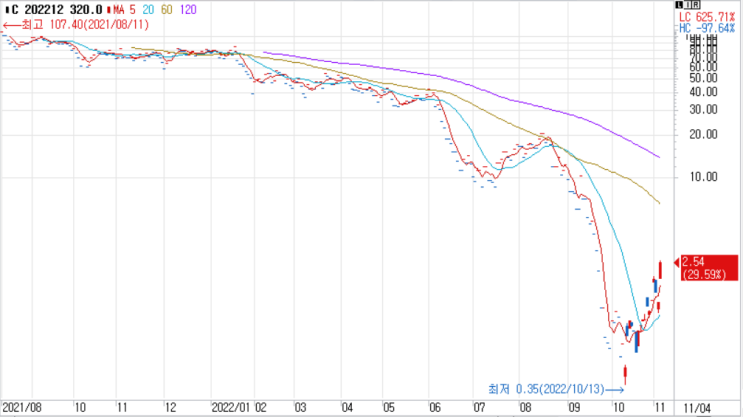Click the 12 month label on date axis
This screenshot has height=417, width=743.
(x=170, y=408)
